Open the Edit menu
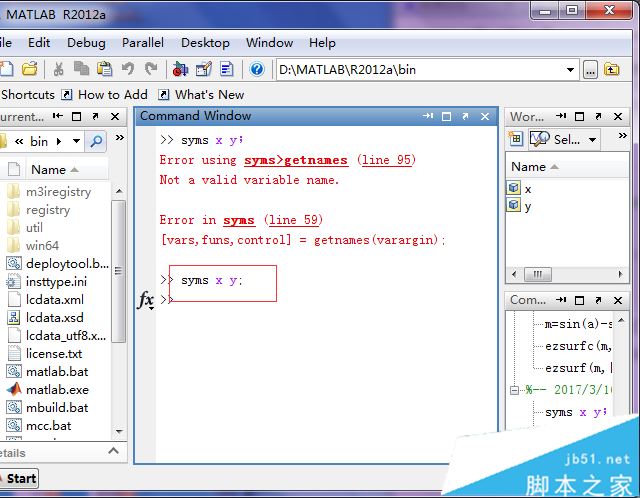This screenshot has height=498, width=640. coord(39,42)
